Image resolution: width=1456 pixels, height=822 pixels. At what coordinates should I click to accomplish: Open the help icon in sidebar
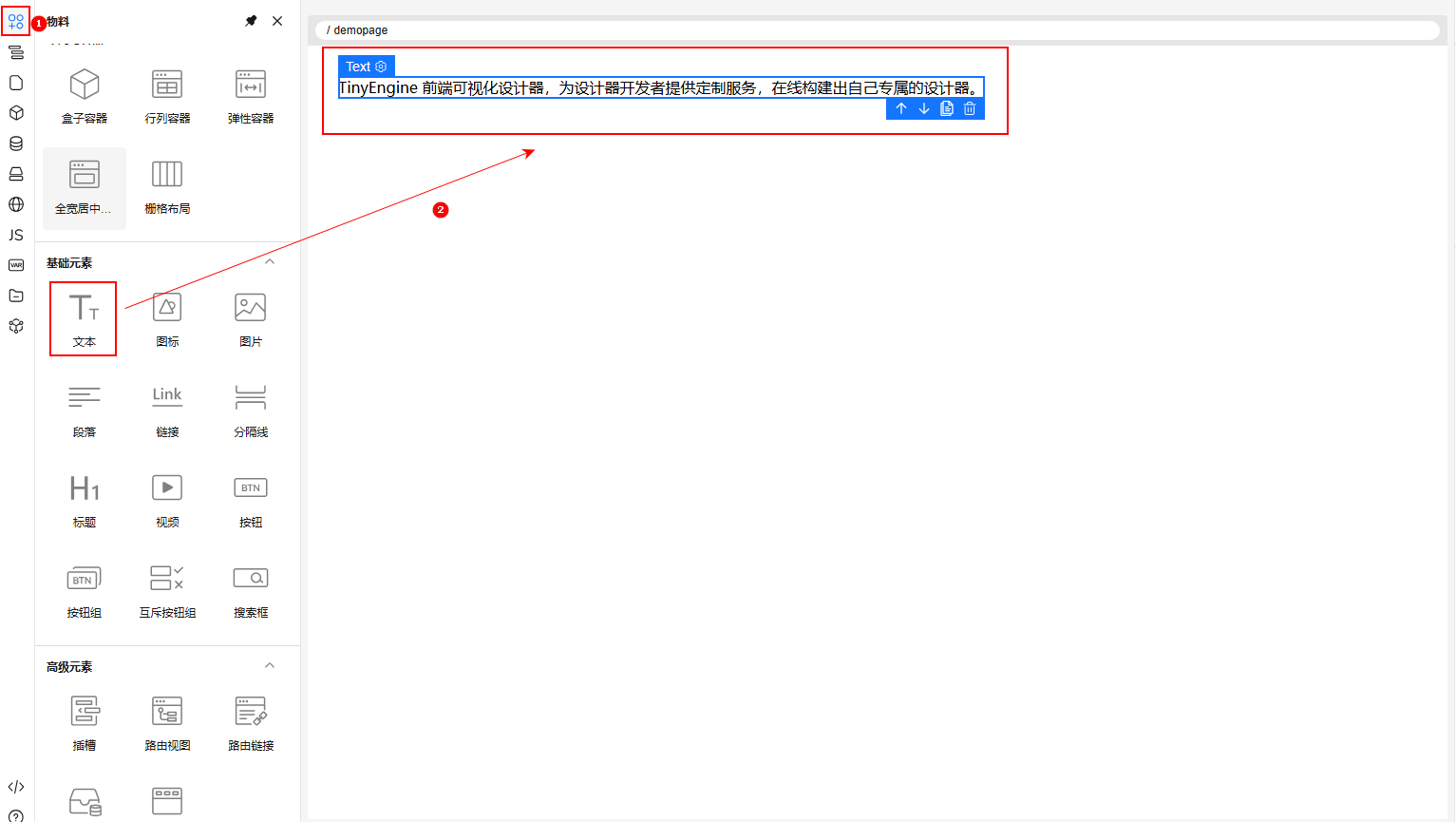(x=16, y=814)
